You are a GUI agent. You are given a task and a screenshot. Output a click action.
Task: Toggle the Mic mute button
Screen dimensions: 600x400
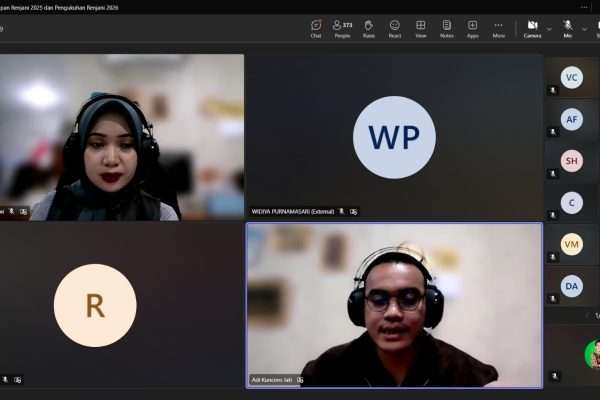pos(567,28)
